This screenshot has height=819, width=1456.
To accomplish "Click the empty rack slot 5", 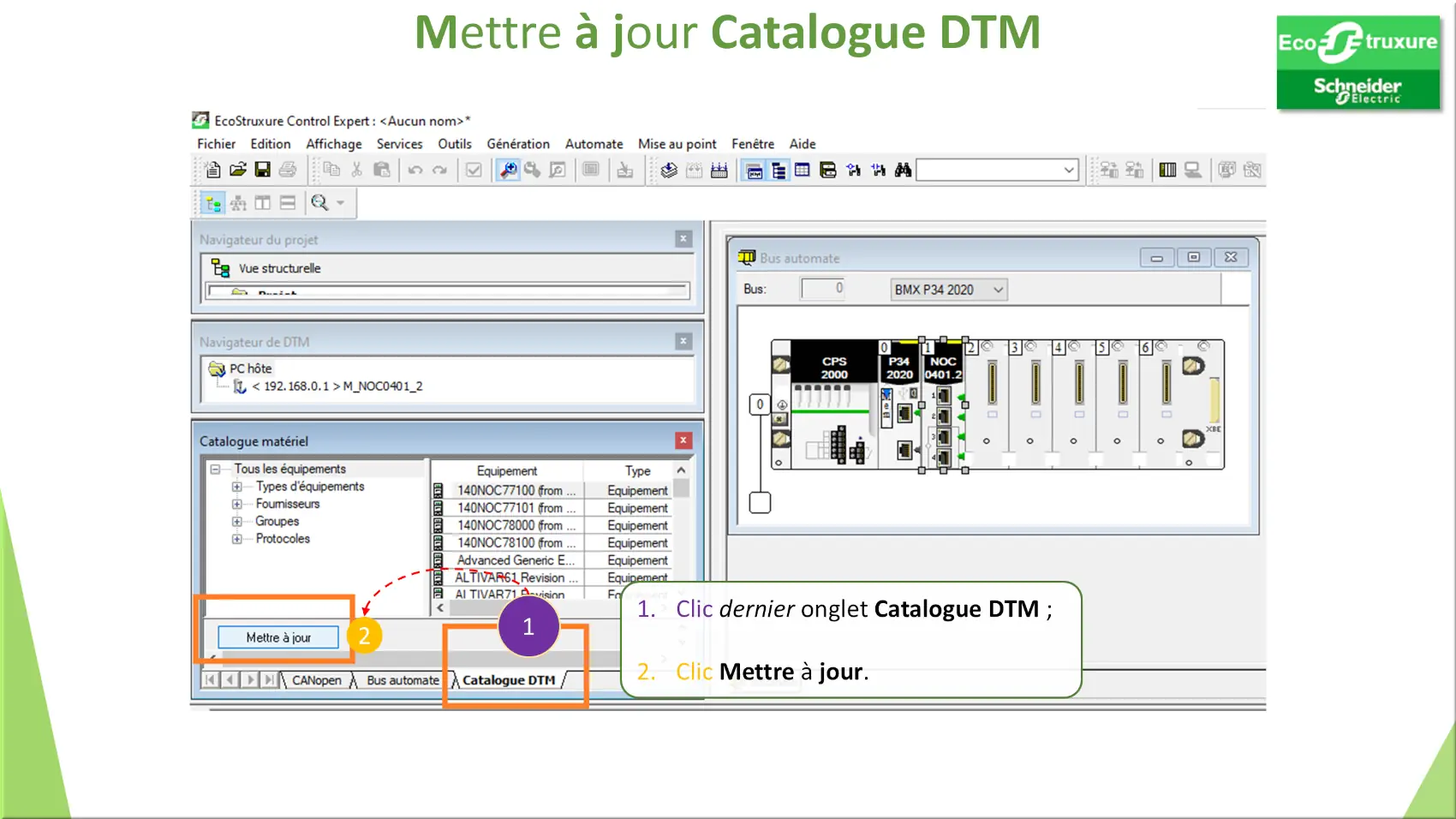I will click(x=1118, y=403).
